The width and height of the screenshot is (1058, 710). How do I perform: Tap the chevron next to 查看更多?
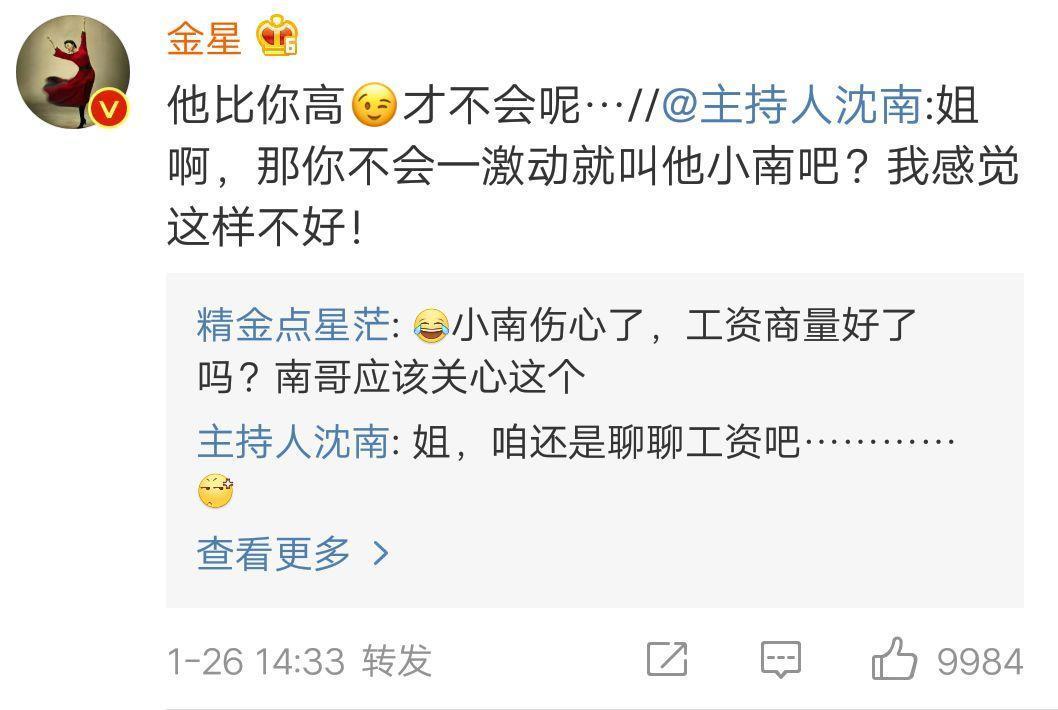click(381, 554)
